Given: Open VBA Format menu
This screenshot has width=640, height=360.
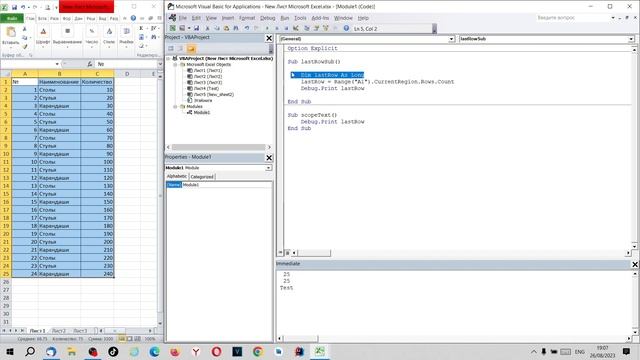Looking at the screenshot, I should [247, 18].
